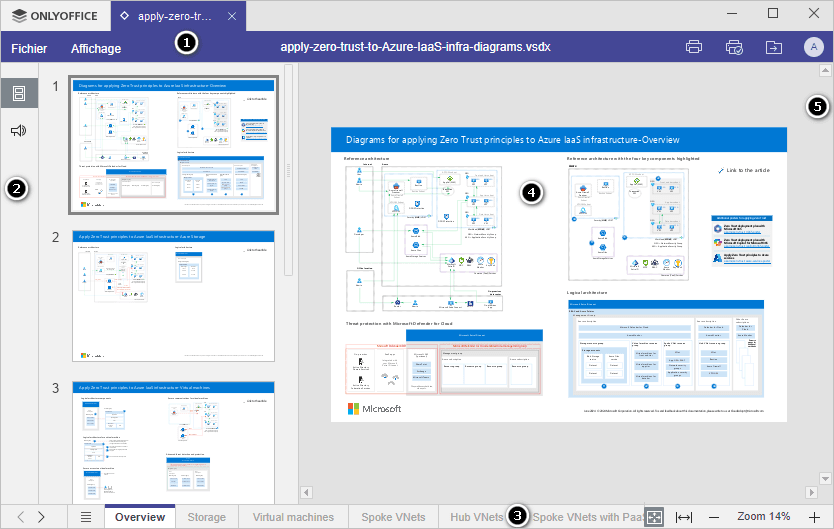834x529 pixels.
Task: Click the Zoom 14% label
Action: pyautogui.click(x=763, y=516)
